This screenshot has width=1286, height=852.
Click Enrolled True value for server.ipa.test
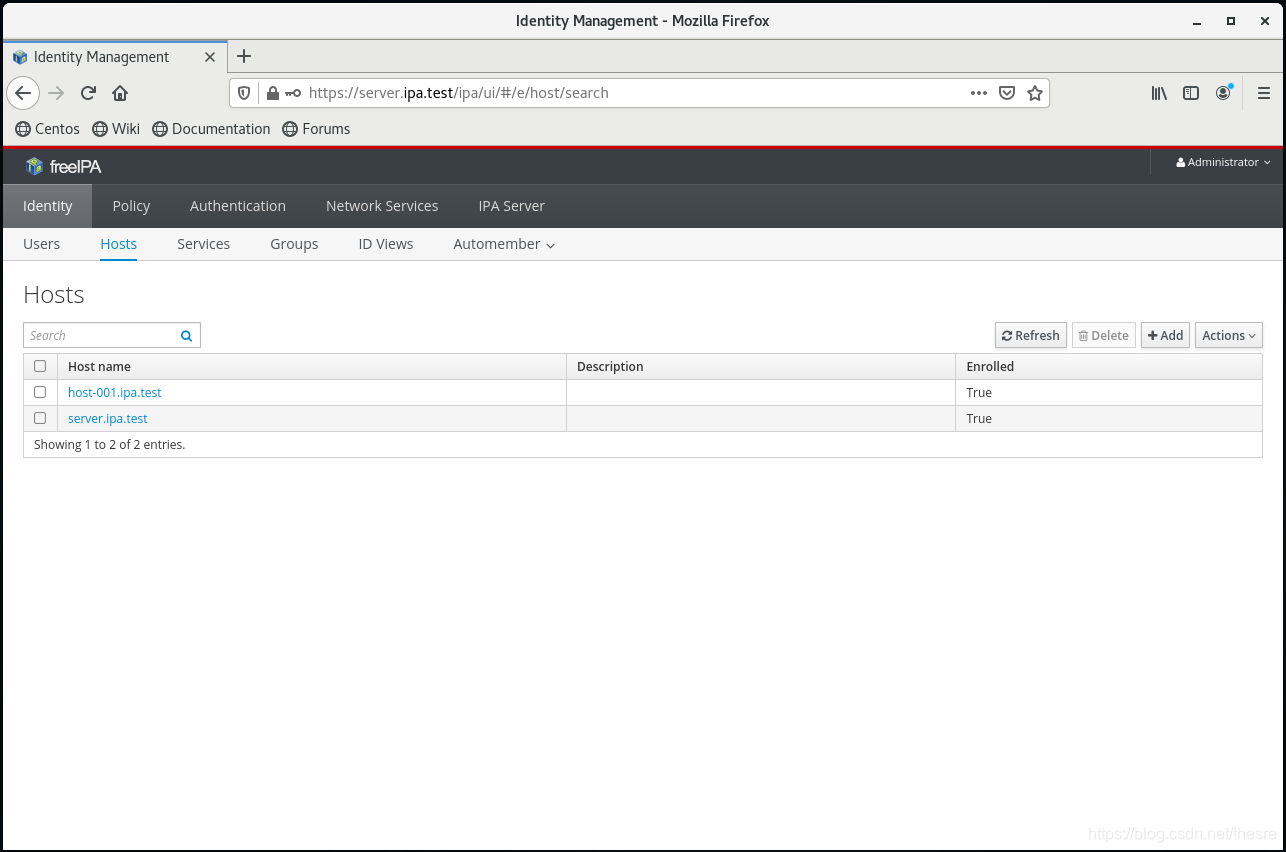point(979,419)
